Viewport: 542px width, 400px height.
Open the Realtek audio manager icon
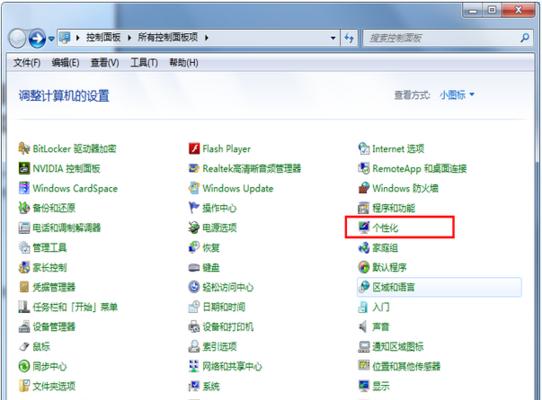pos(194,168)
